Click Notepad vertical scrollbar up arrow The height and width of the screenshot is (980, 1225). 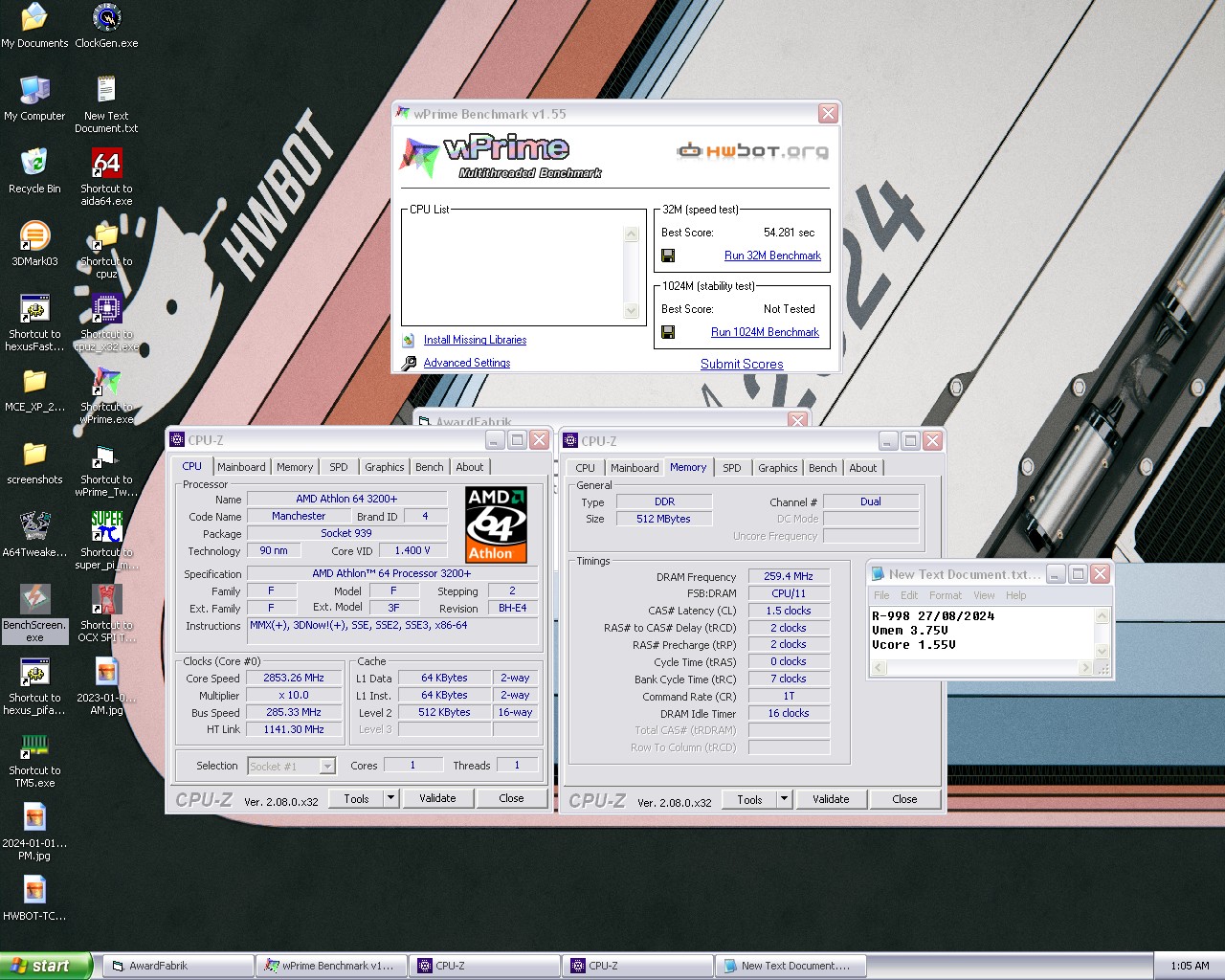tap(1102, 615)
